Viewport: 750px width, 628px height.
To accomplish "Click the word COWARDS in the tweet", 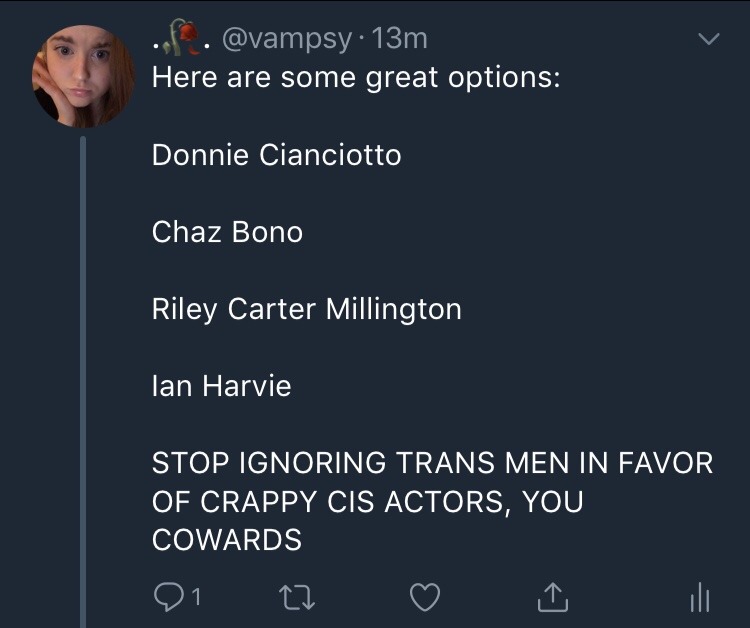I will (226, 540).
